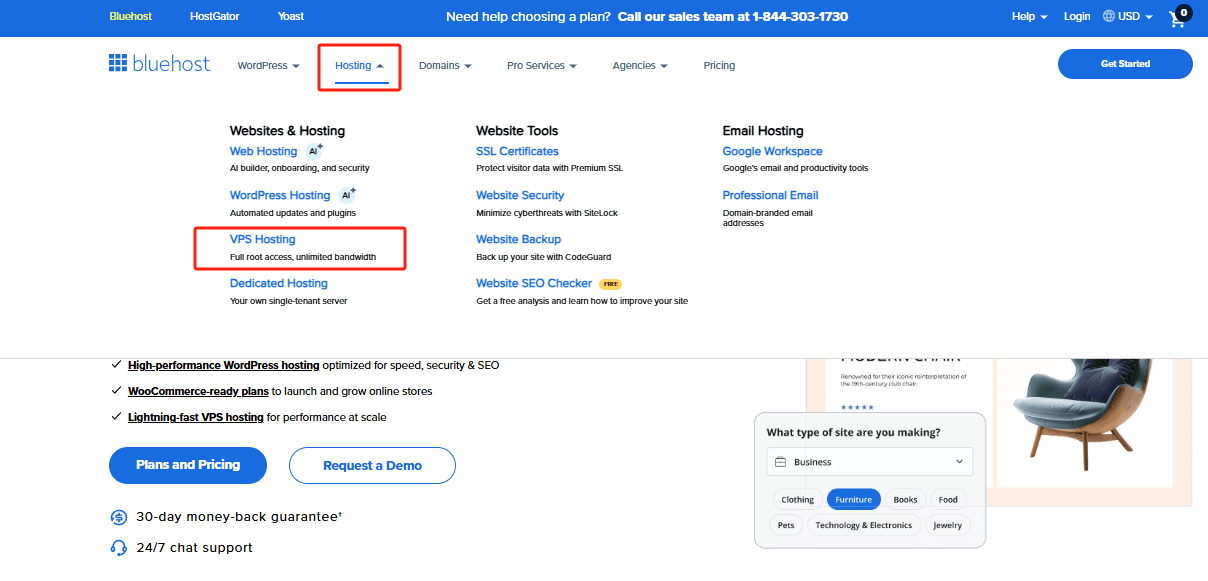Switch to the Yoast top tab
This screenshot has height=581, width=1208.
coord(291,17)
